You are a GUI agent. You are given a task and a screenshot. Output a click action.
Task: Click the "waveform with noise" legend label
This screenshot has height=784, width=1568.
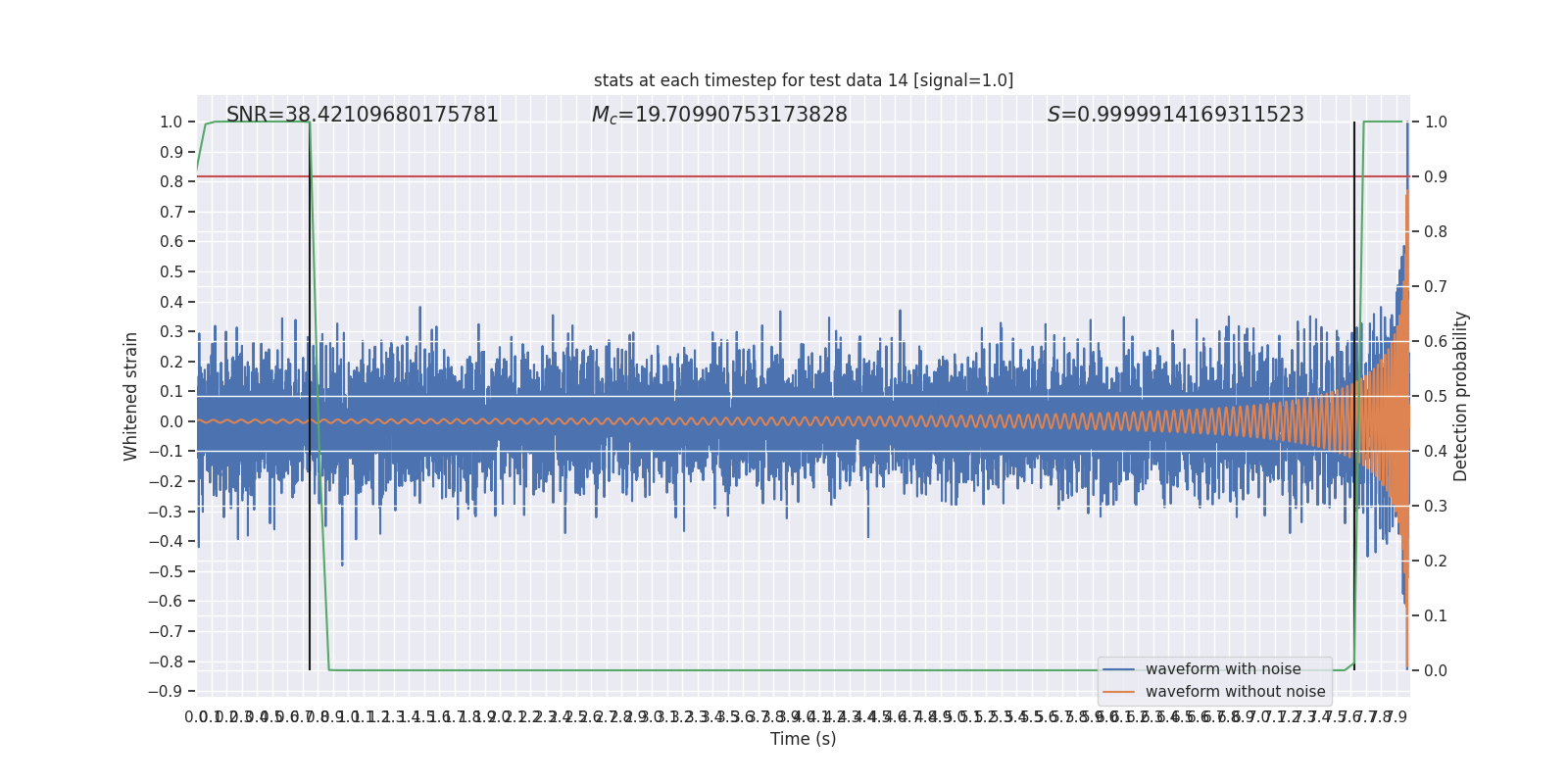click(x=1223, y=669)
